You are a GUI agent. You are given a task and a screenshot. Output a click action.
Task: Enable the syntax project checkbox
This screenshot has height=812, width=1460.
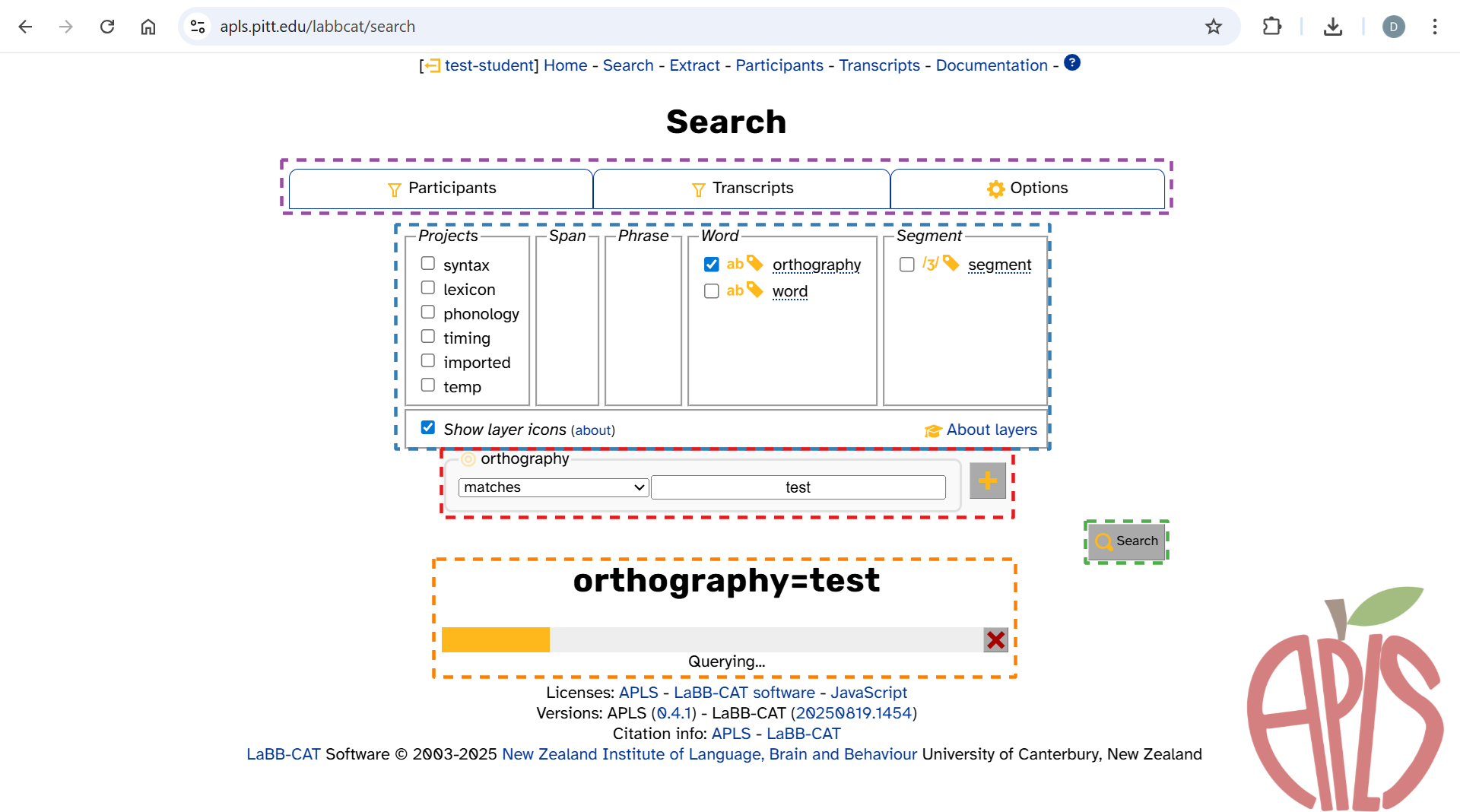coord(428,263)
